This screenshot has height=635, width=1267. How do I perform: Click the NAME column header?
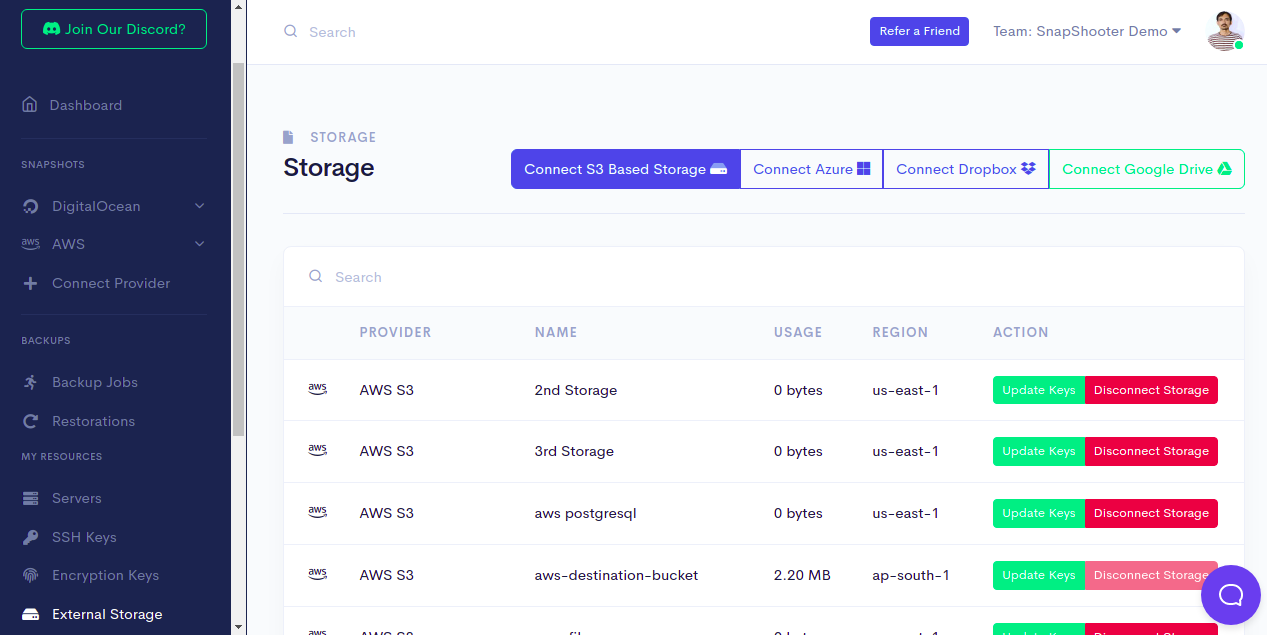pos(556,332)
